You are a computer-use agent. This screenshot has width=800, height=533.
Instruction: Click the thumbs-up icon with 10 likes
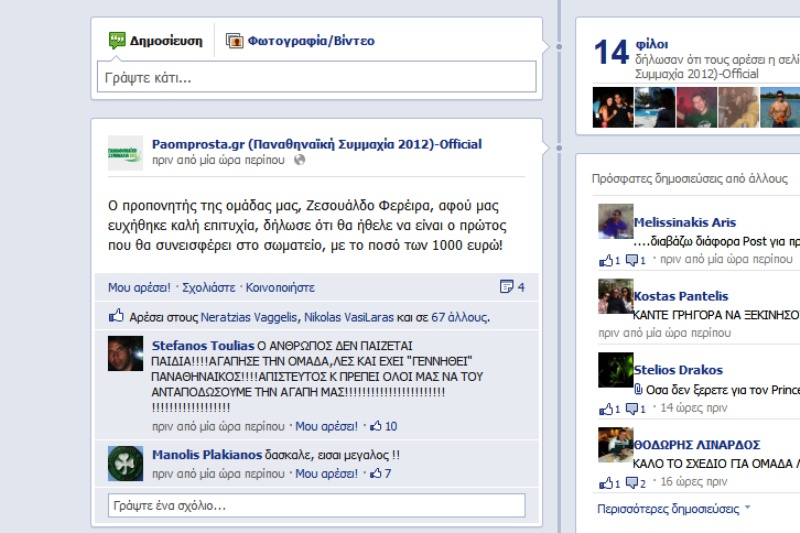click(x=376, y=426)
